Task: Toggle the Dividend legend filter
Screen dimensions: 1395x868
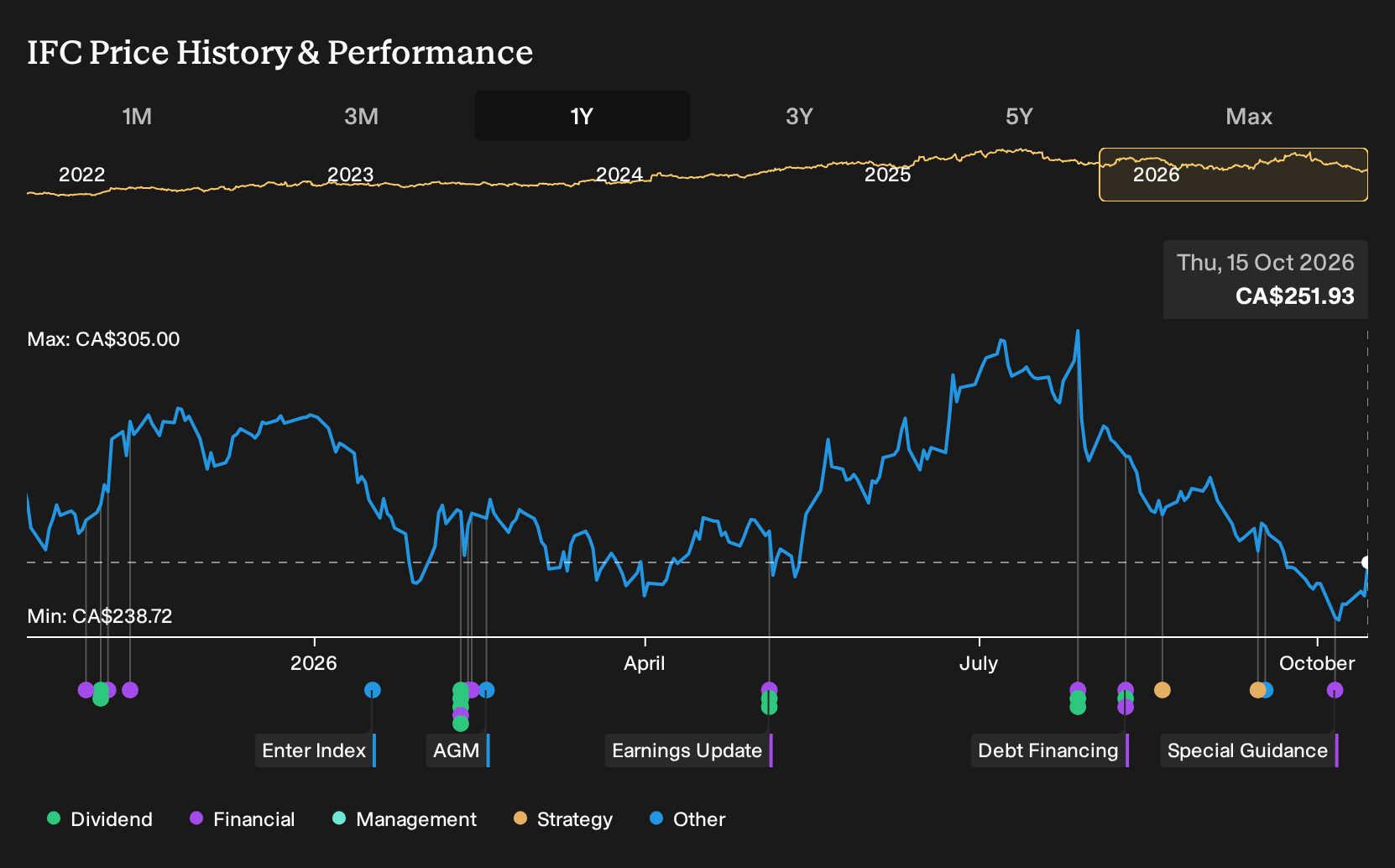Action: [101, 819]
